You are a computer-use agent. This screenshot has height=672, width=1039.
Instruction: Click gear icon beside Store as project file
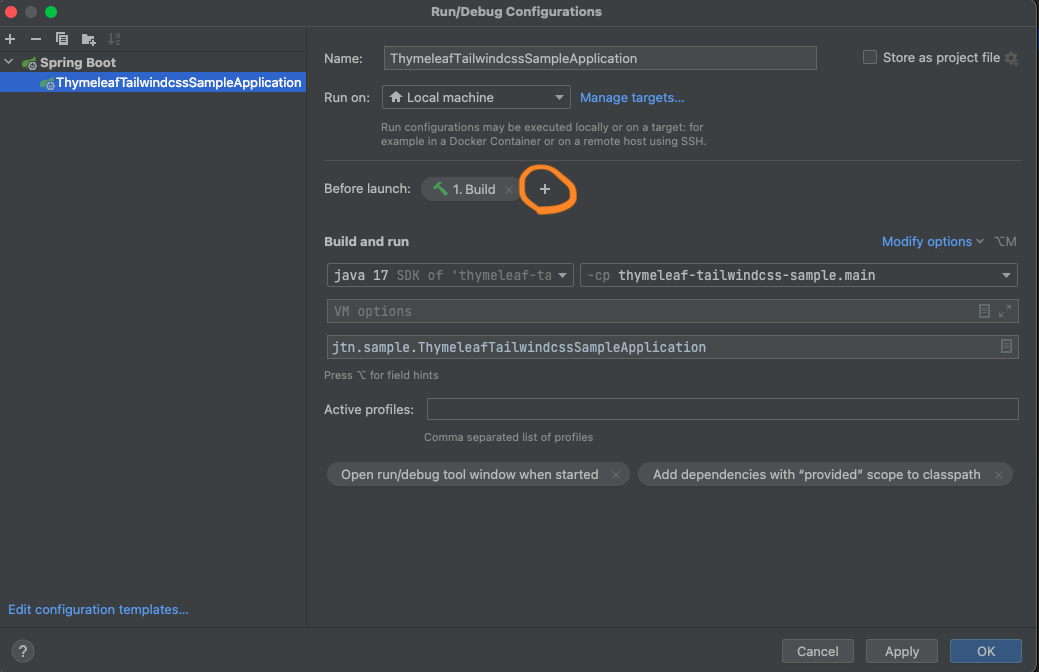pos(1011,58)
